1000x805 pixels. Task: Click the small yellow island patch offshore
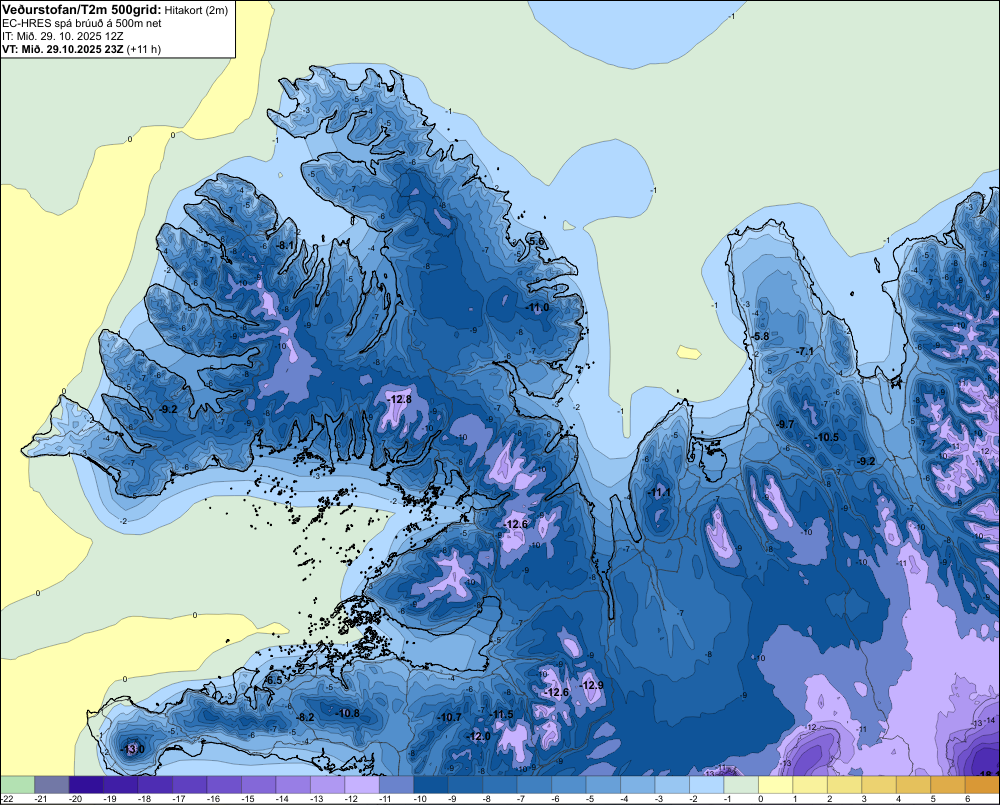tap(689, 352)
